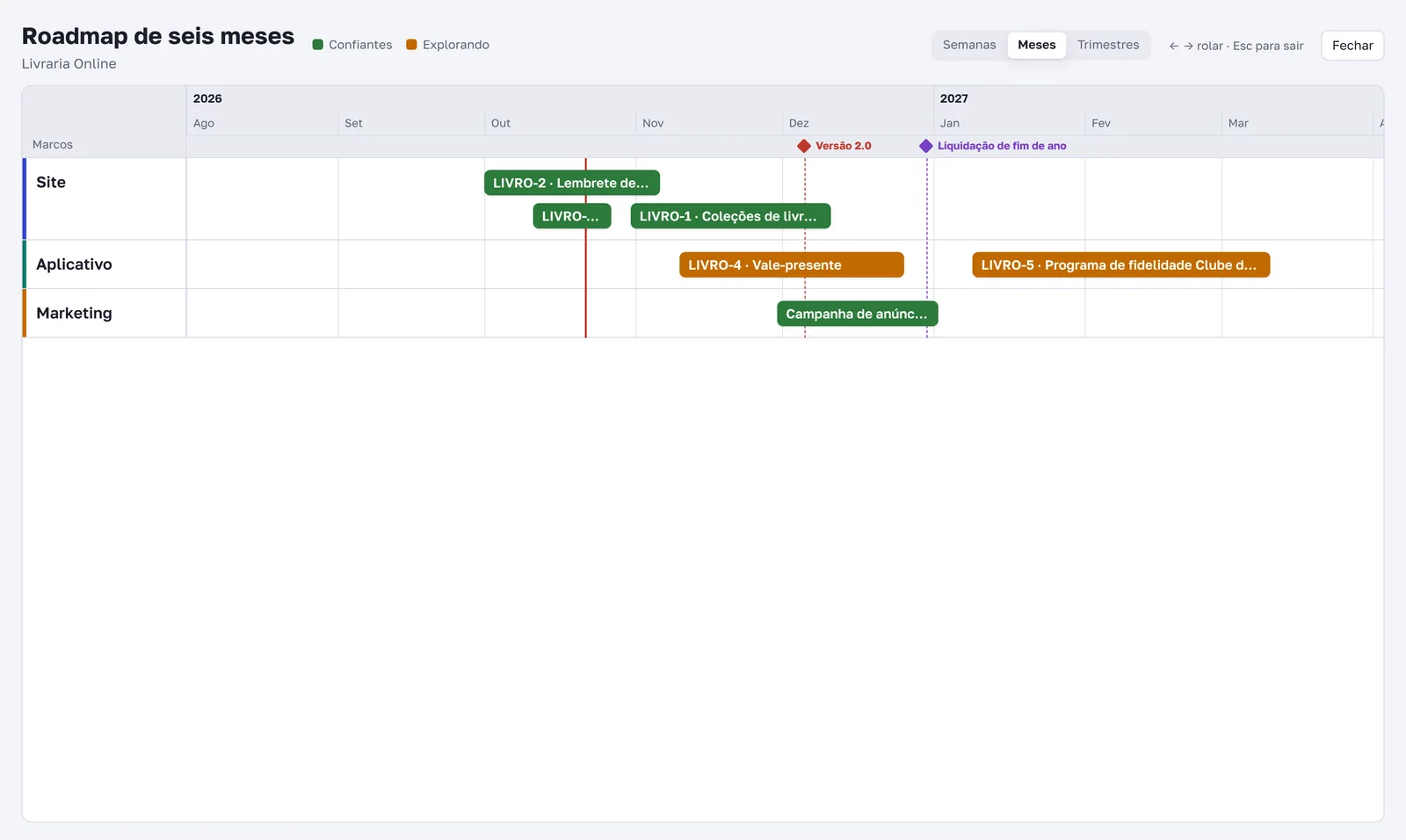This screenshot has width=1406, height=840.
Task: Click the Nov month header
Action: tap(653, 123)
